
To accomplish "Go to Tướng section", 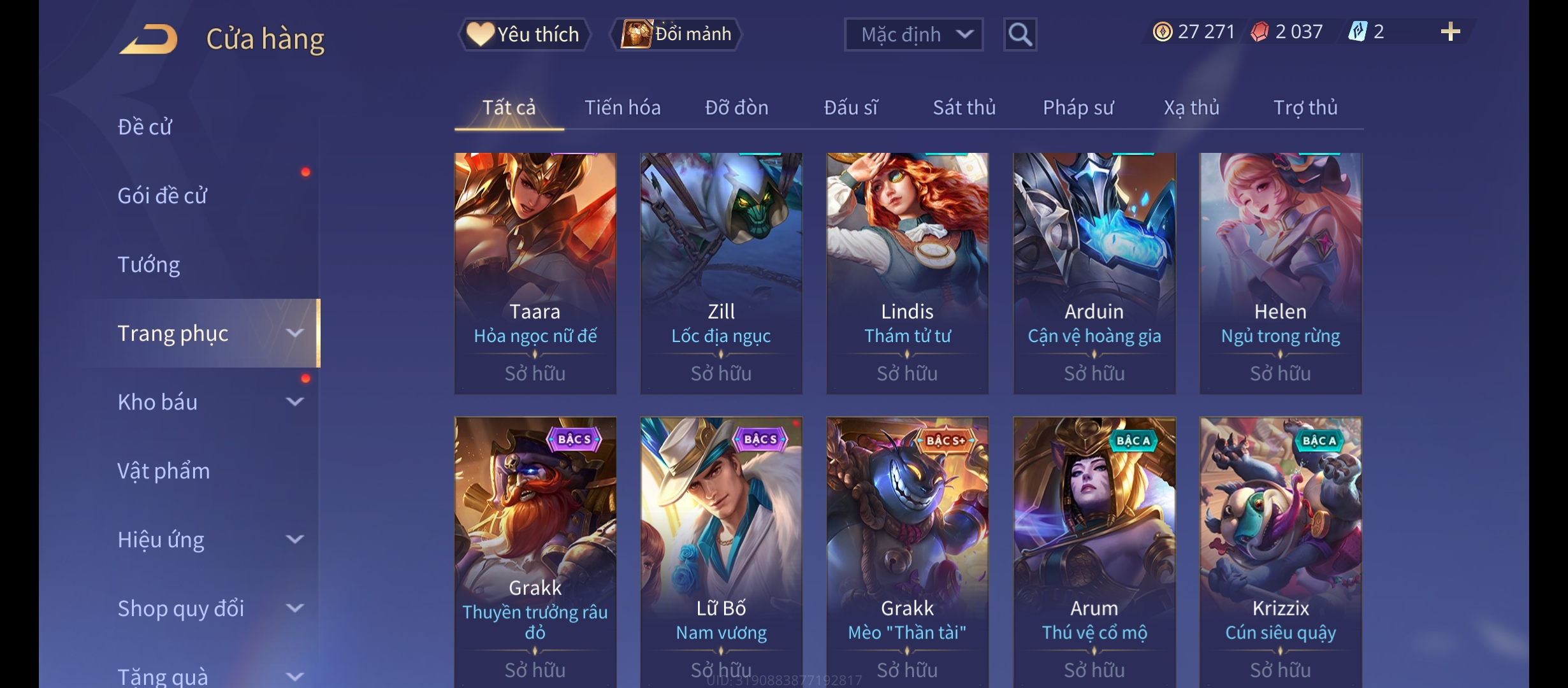I will tap(149, 264).
